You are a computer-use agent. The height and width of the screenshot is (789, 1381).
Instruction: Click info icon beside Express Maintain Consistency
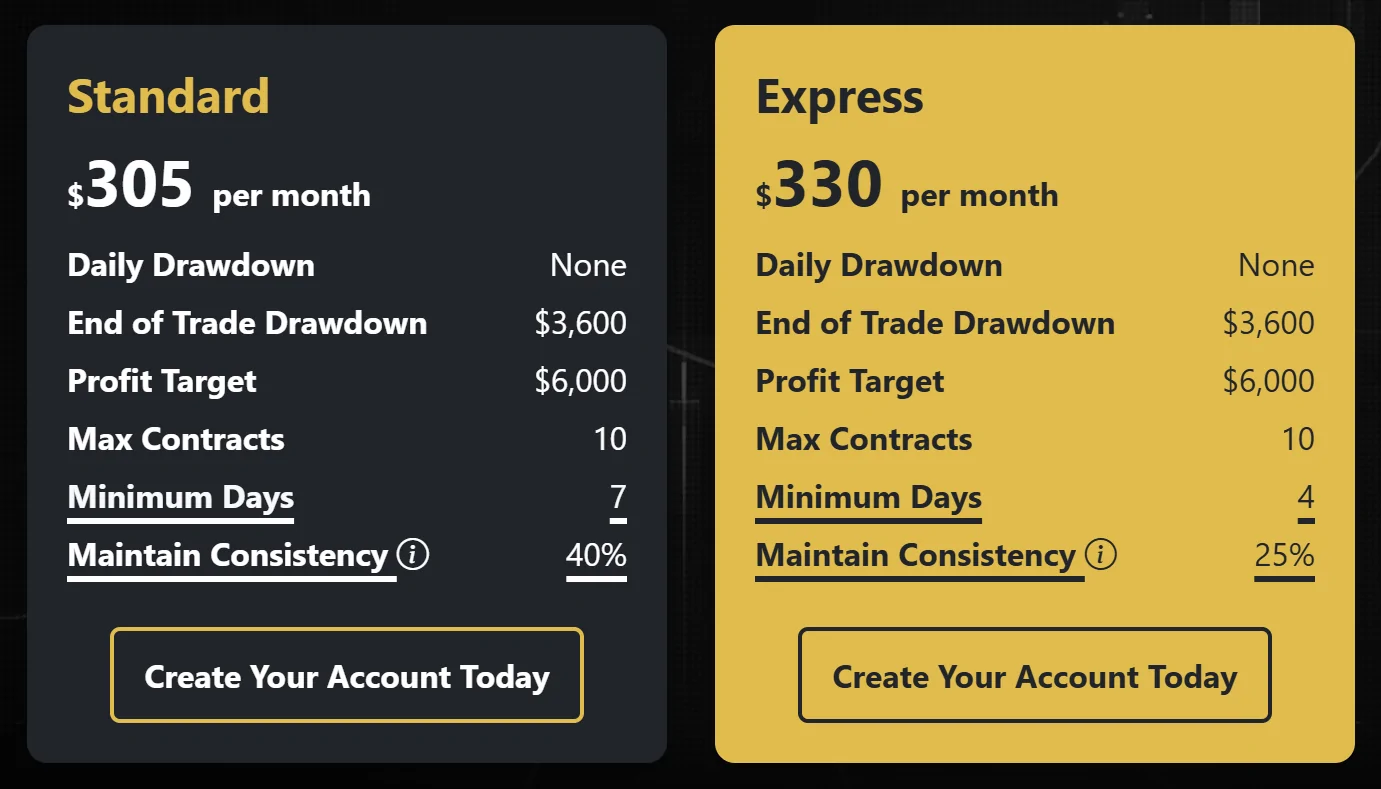(x=1101, y=554)
